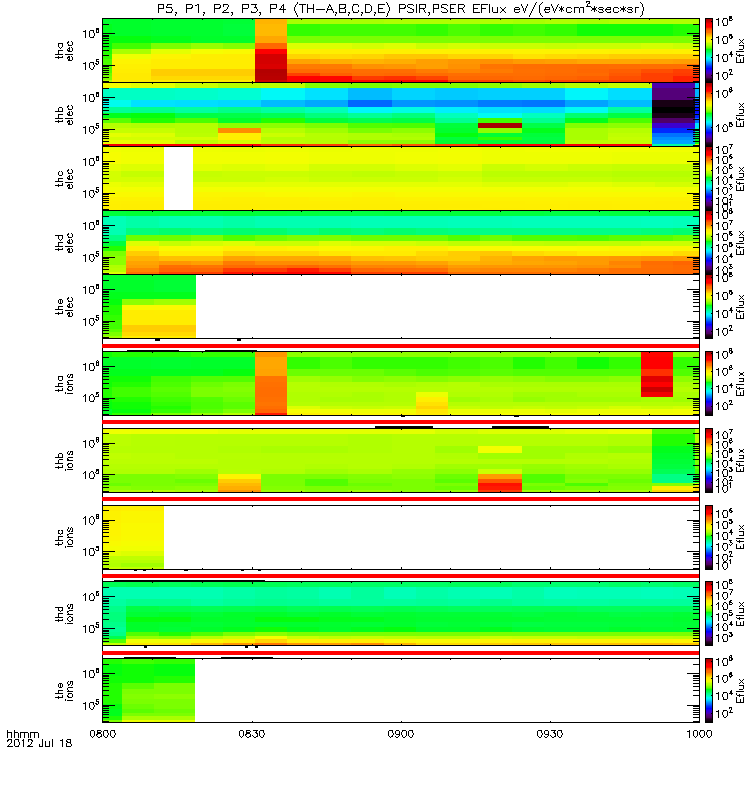The height and width of the screenshot is (800, 750).
Task: Click the white data gap in thc elec
Action: [x=179, y=179]
